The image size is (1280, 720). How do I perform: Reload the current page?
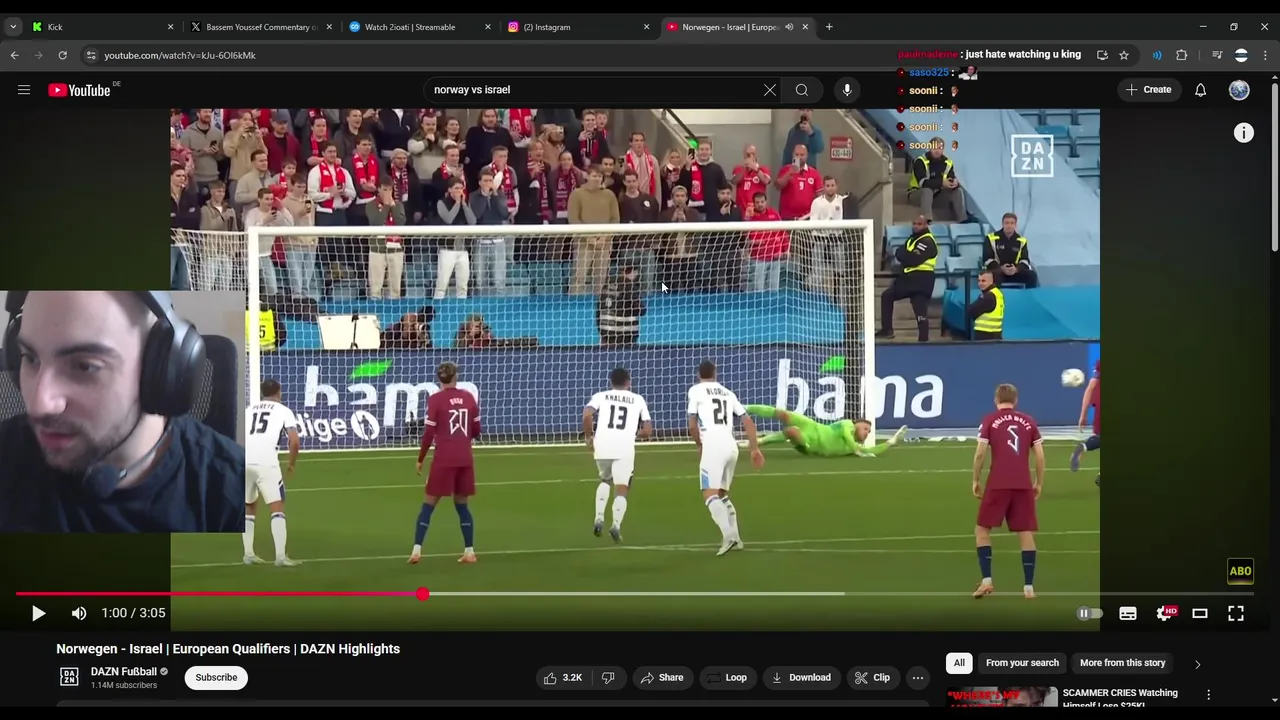point(62,55)
